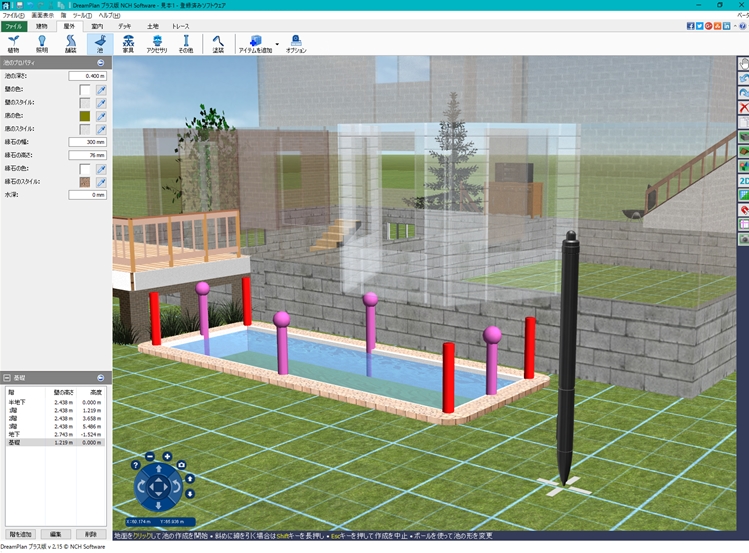Select the 舗装 paving path tool
Screen dimensions: 749x553
[71, 43]
